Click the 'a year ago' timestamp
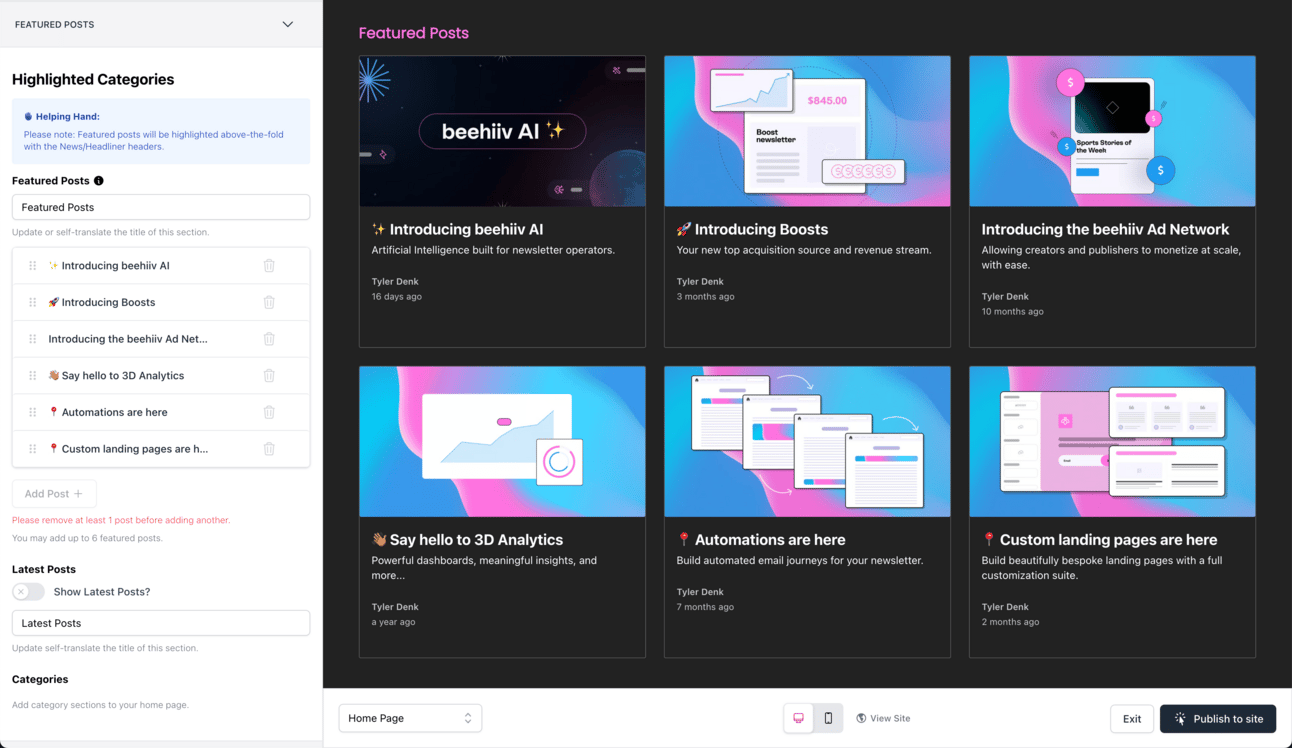Image resolution: width=1292 pixels, height=748 pixels. pos(393,622)
